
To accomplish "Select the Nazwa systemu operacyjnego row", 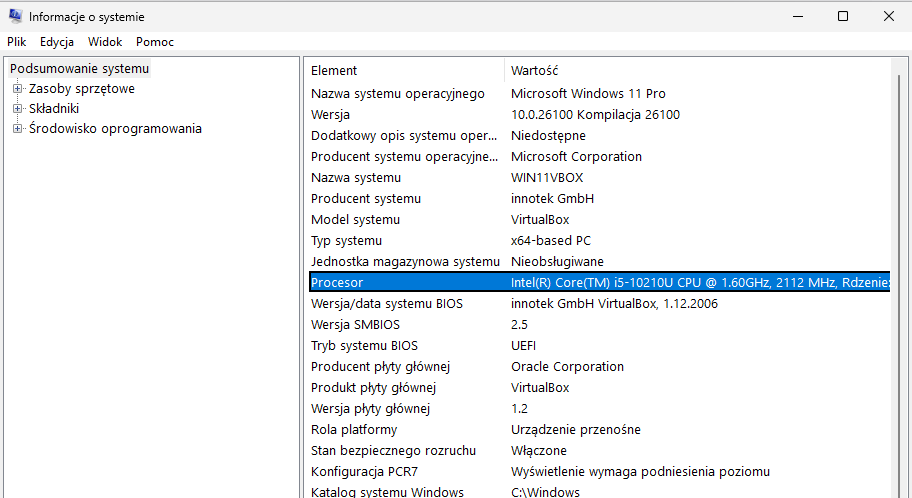I will (x=600, y=94).
